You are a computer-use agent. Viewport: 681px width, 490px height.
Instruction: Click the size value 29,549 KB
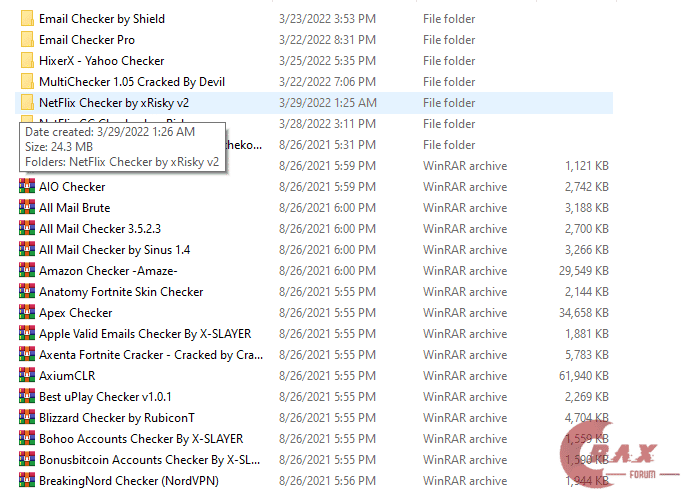[x=584, y=271]
